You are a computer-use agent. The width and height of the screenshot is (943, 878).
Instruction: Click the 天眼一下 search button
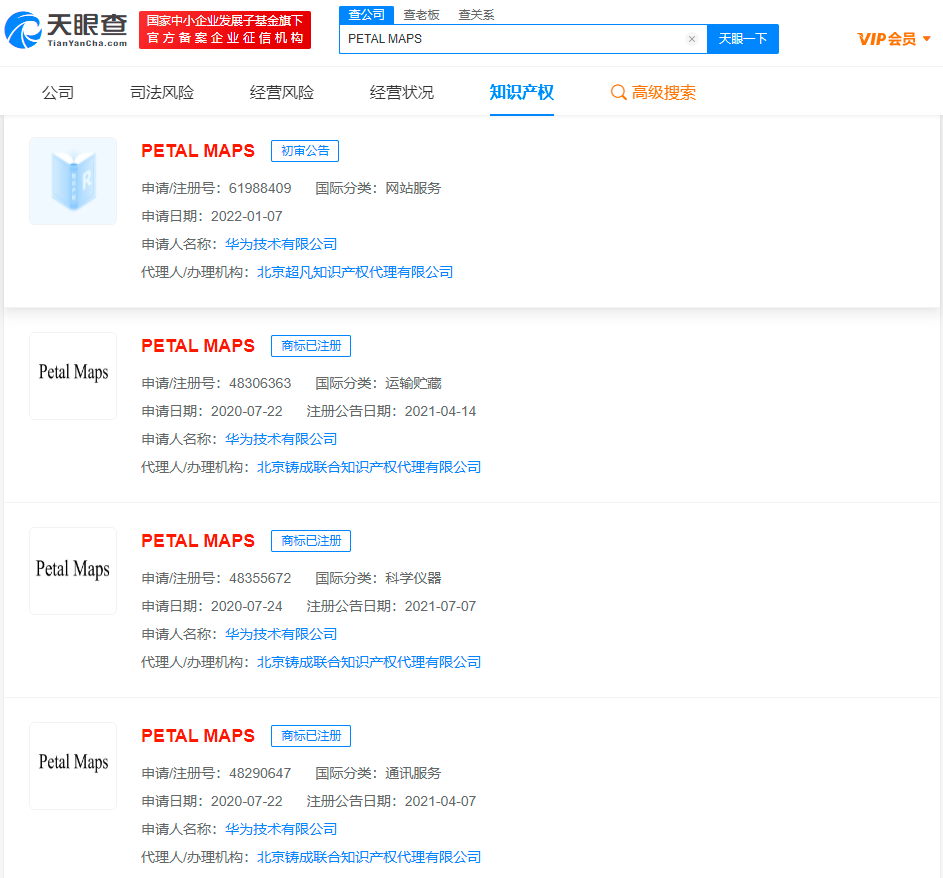click(743, 38)
